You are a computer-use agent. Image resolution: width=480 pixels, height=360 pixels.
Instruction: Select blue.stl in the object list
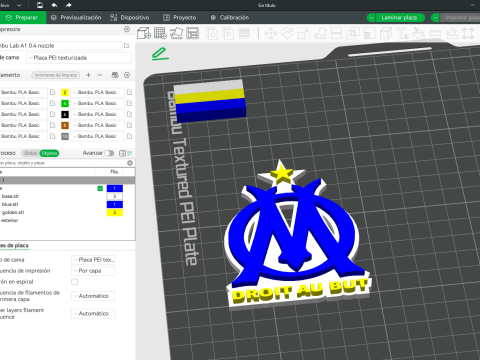click(10, 204)
